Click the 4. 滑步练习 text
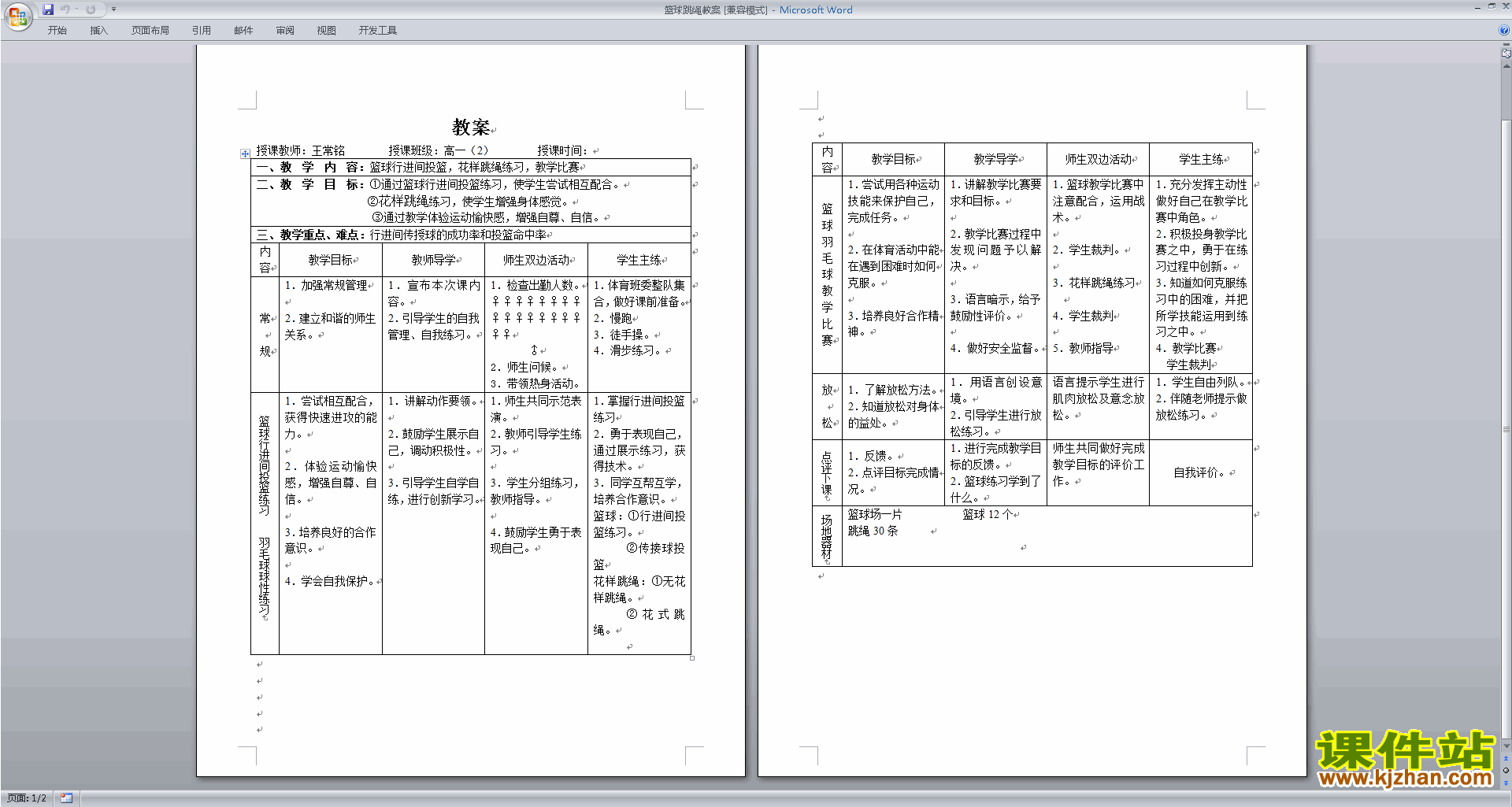 [x=628, y=350]
